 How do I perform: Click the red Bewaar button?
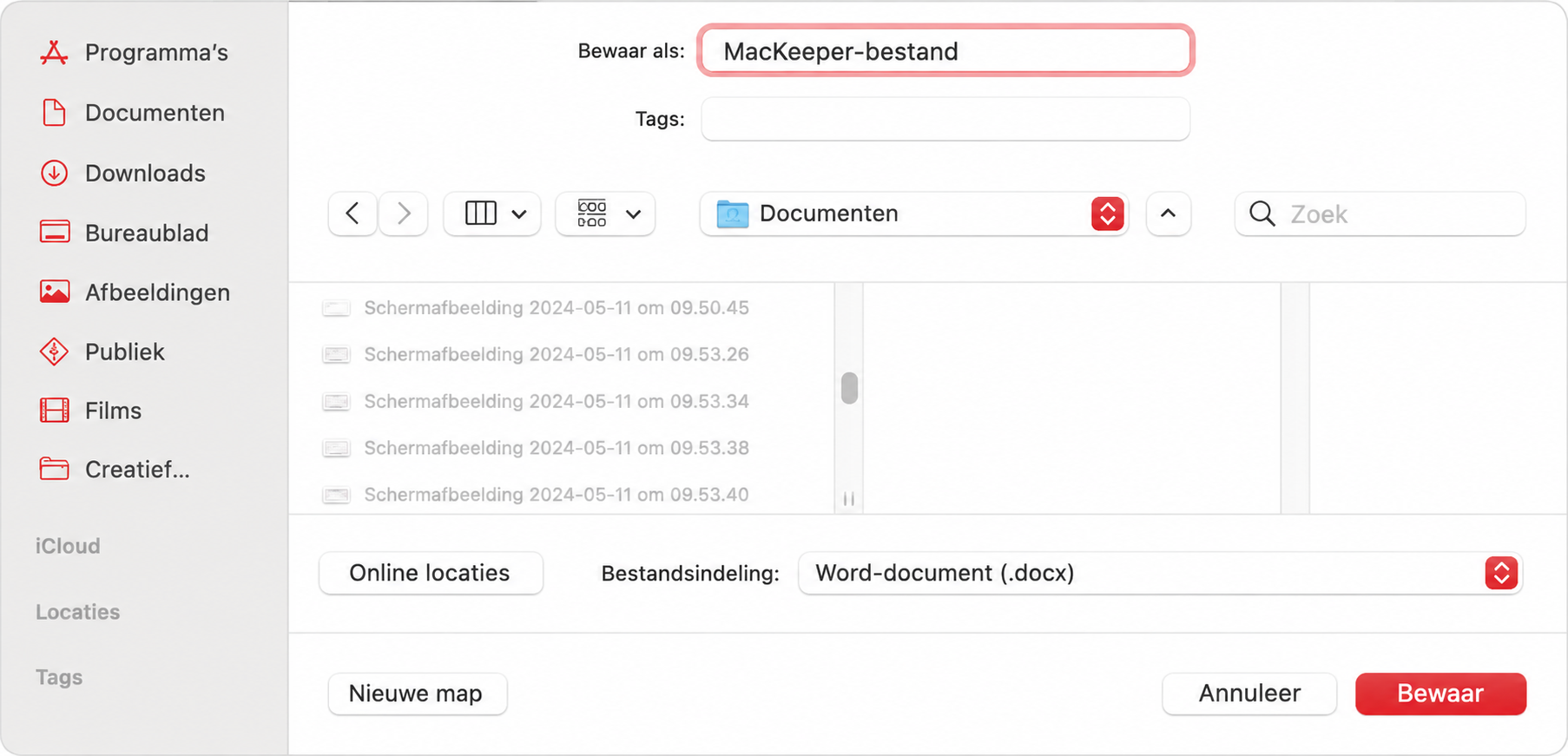(1440, 694)
